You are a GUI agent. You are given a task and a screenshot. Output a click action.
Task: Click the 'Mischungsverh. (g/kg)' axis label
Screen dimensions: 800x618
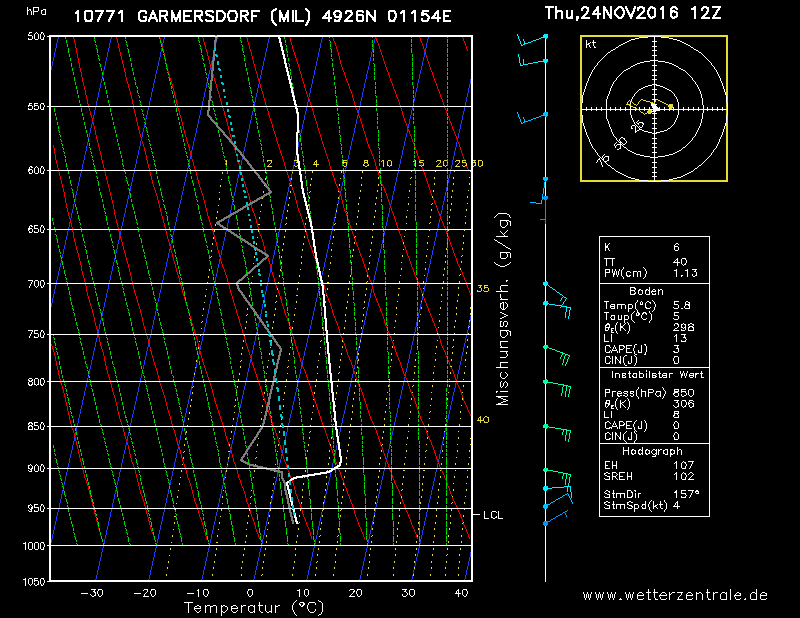pyautogui.click(x=503, y=309)
